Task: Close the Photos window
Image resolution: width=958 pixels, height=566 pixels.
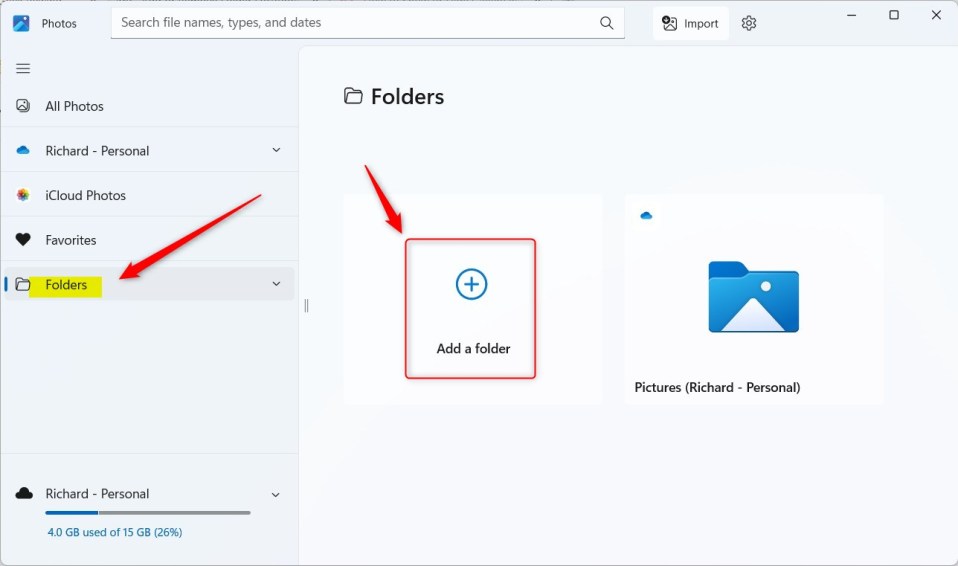Action: pos(936,15)
